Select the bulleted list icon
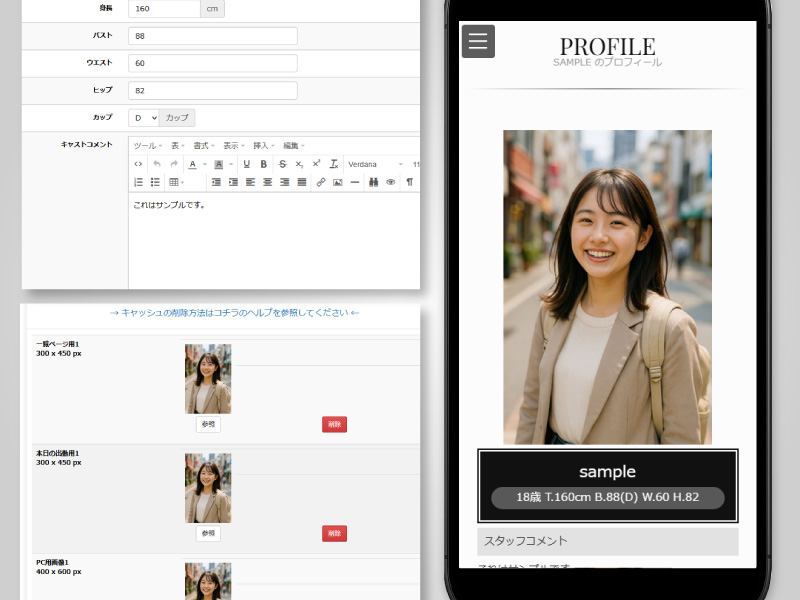 click(156, 182)
